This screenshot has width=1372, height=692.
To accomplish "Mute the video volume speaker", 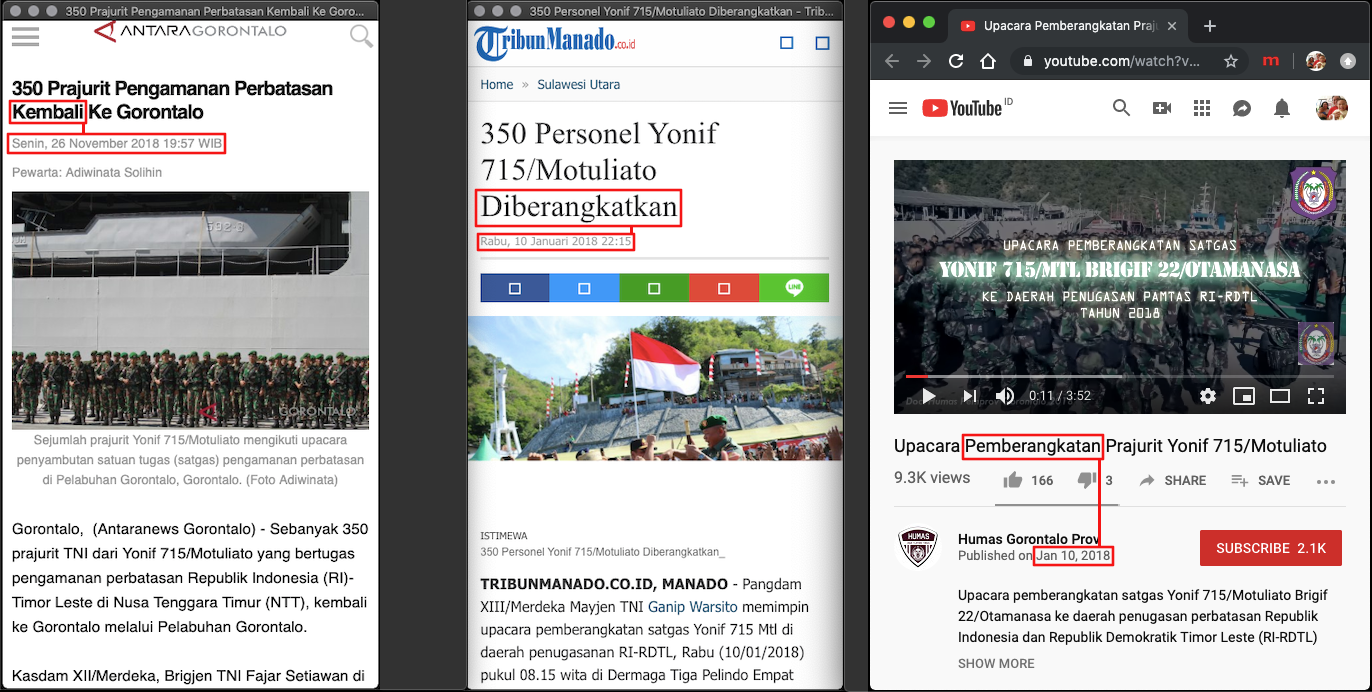I will click(1005, 396).
